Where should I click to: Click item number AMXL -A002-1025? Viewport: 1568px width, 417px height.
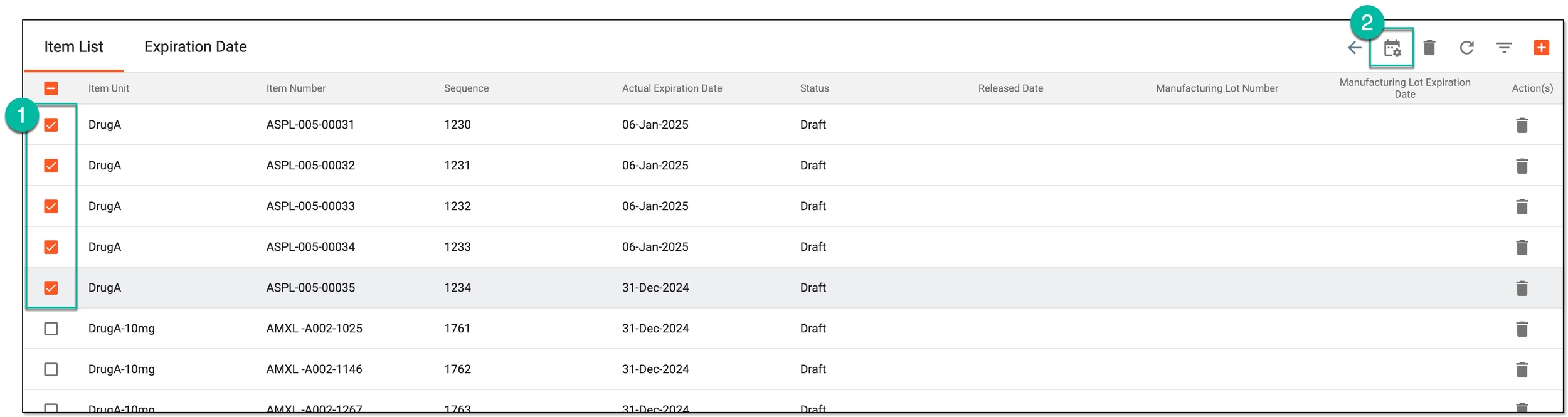pos(314,329)
